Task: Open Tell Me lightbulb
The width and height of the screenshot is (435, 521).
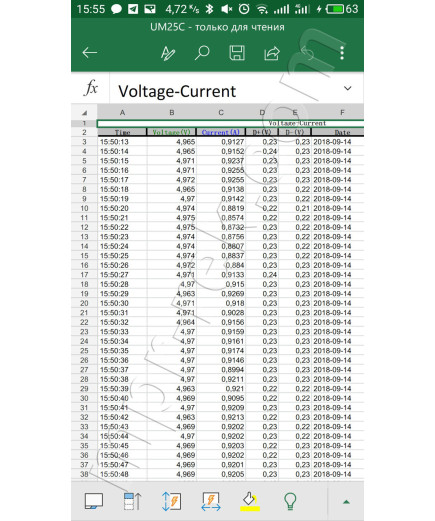Action: coord(290,501)
